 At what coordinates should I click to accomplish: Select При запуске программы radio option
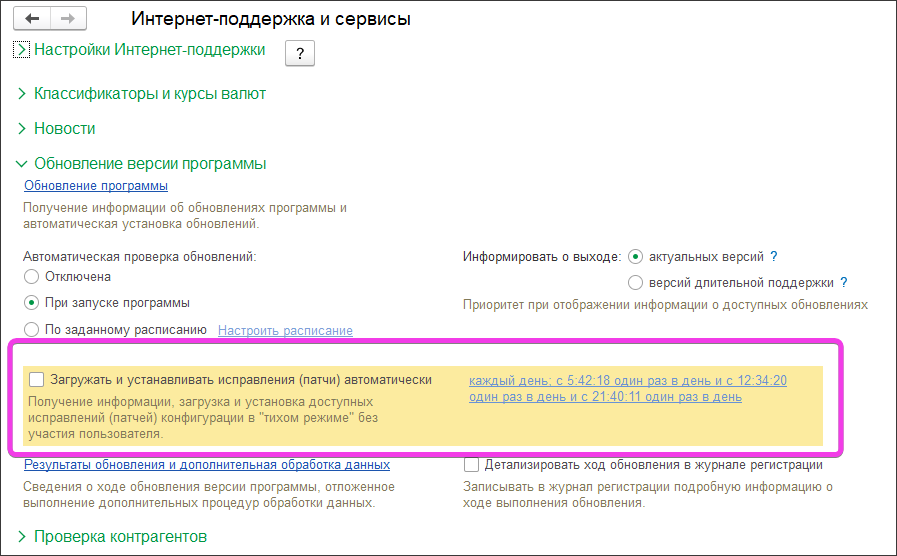click(32, 303)
